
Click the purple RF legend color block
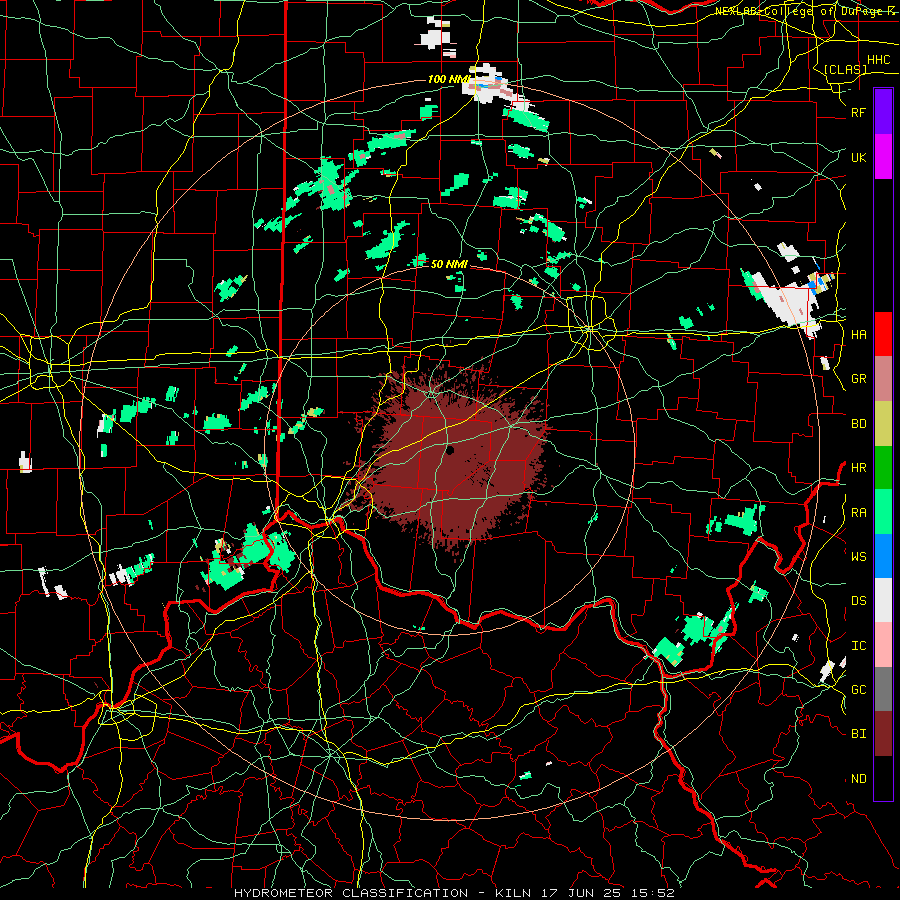click(x=883, y=111)
